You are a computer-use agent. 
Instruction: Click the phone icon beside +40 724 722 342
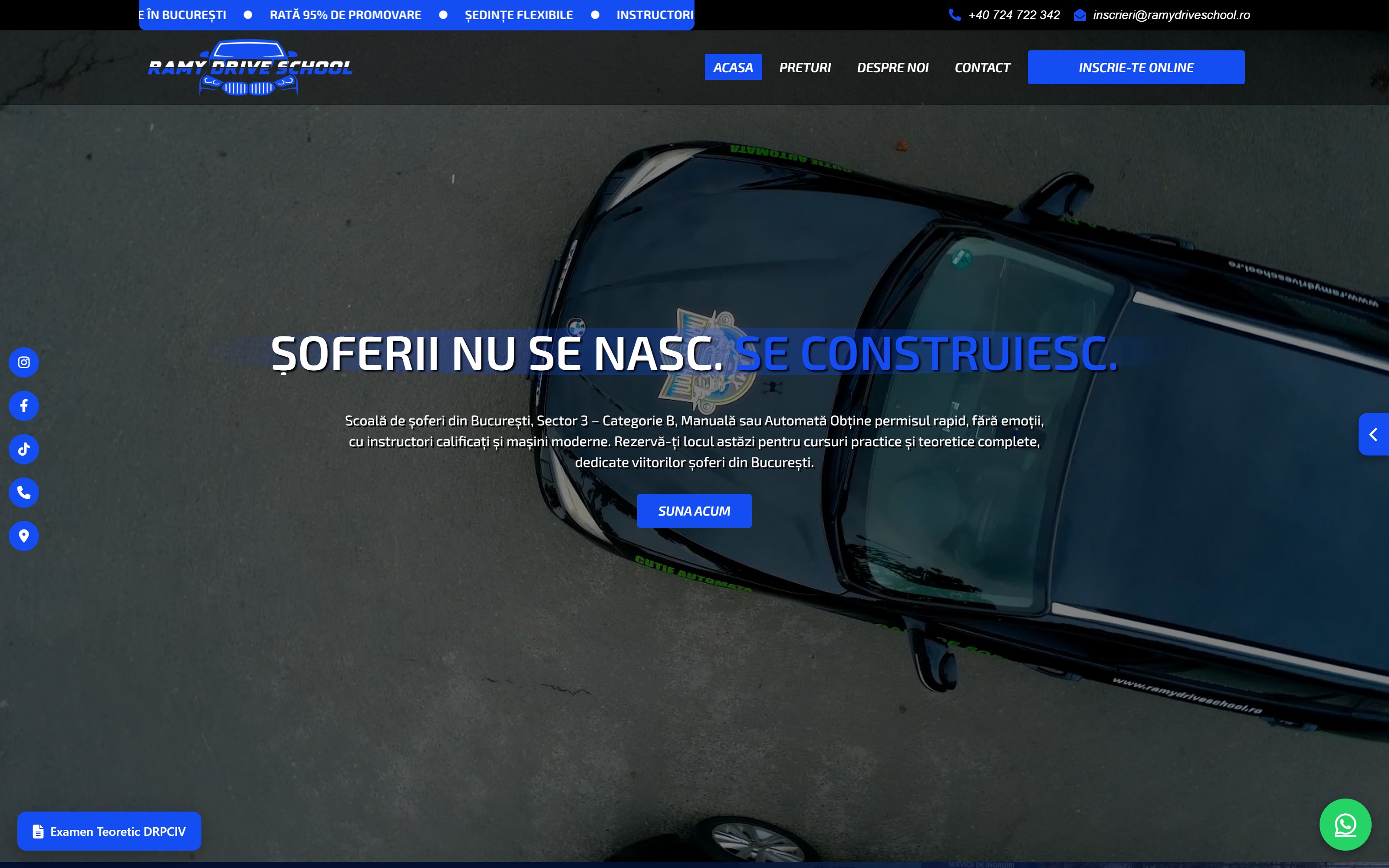[x=955, y=15]
